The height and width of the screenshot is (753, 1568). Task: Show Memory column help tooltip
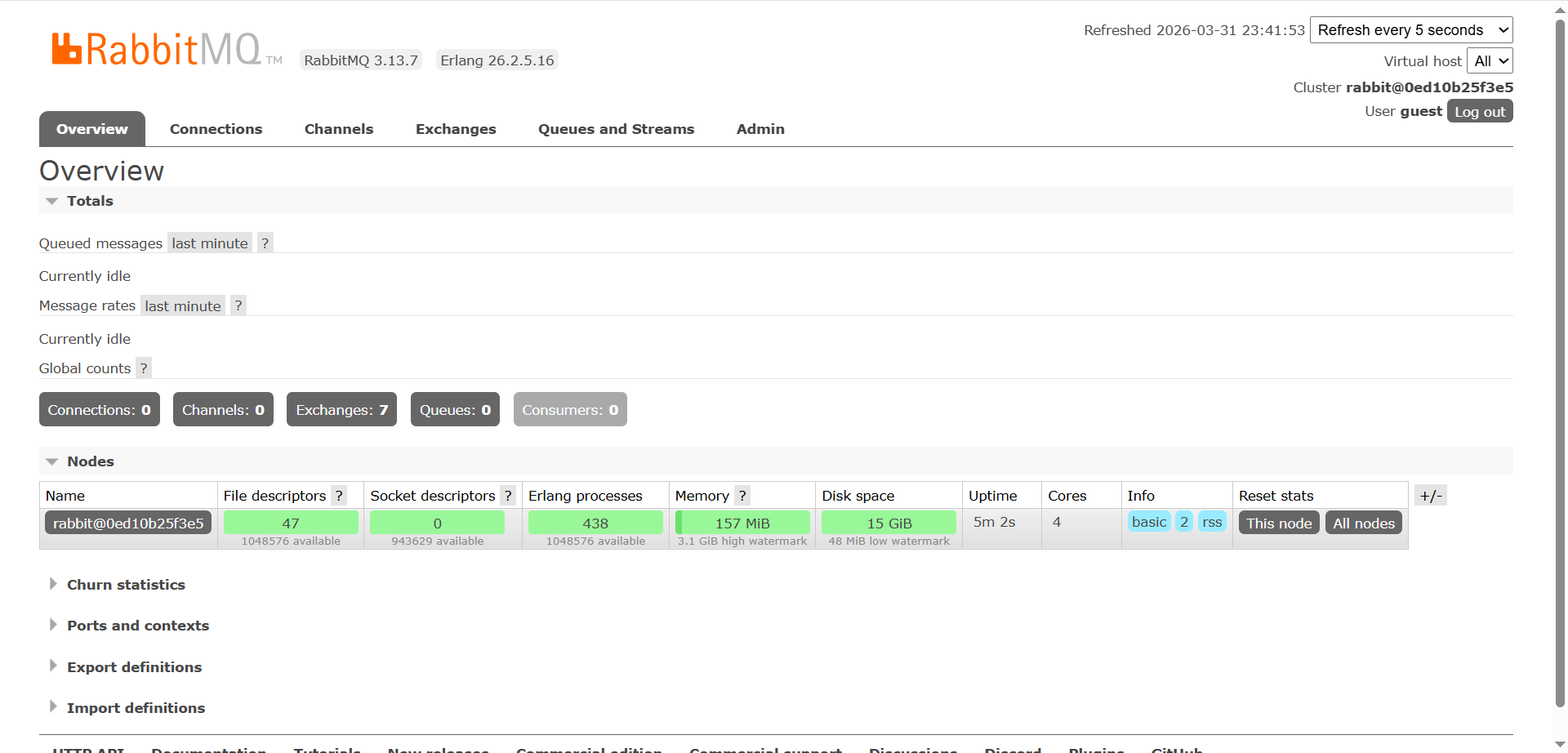tap(742, 496)
